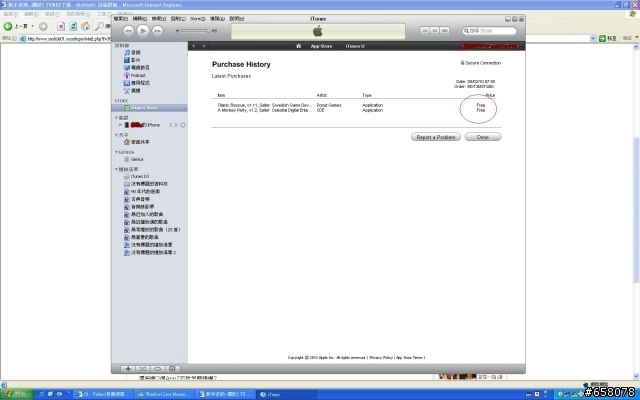This screenshot has height=400, width=640.
Task: Expand the iPhone device triangle
Action: coord(120,125)
